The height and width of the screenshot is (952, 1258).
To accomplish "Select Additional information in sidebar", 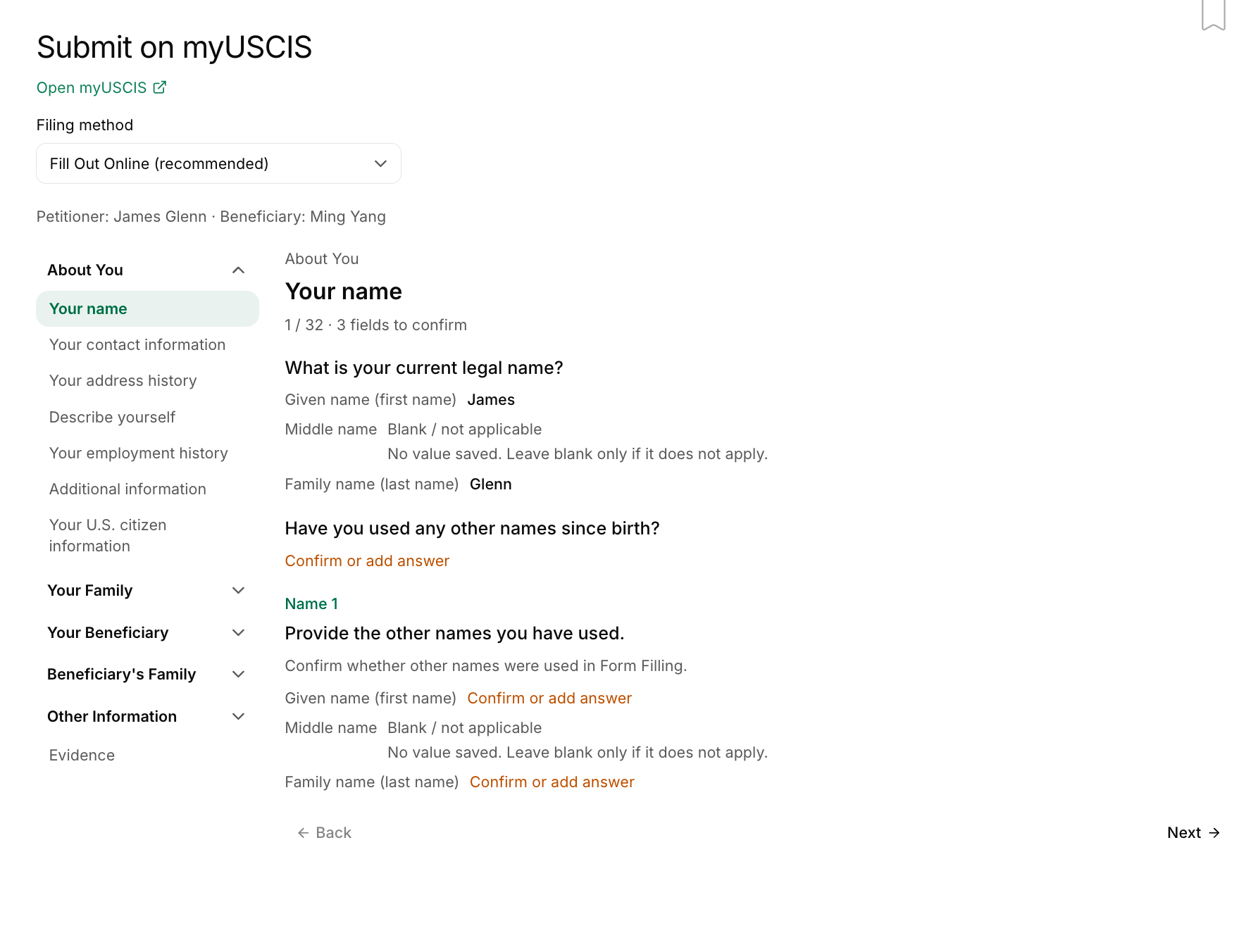I will click(x=127, y=489).
